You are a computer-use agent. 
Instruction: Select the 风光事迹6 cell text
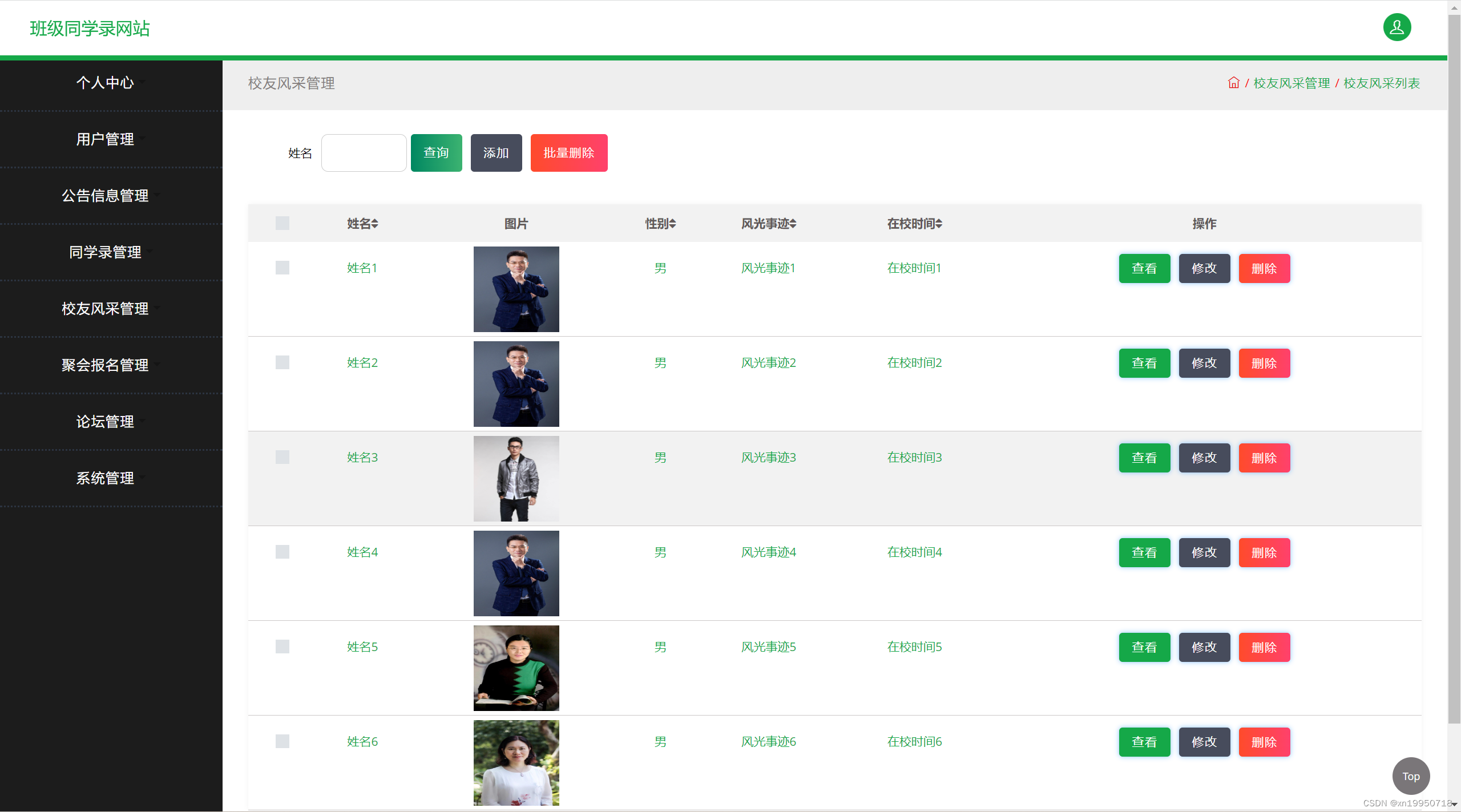[768, 742]
